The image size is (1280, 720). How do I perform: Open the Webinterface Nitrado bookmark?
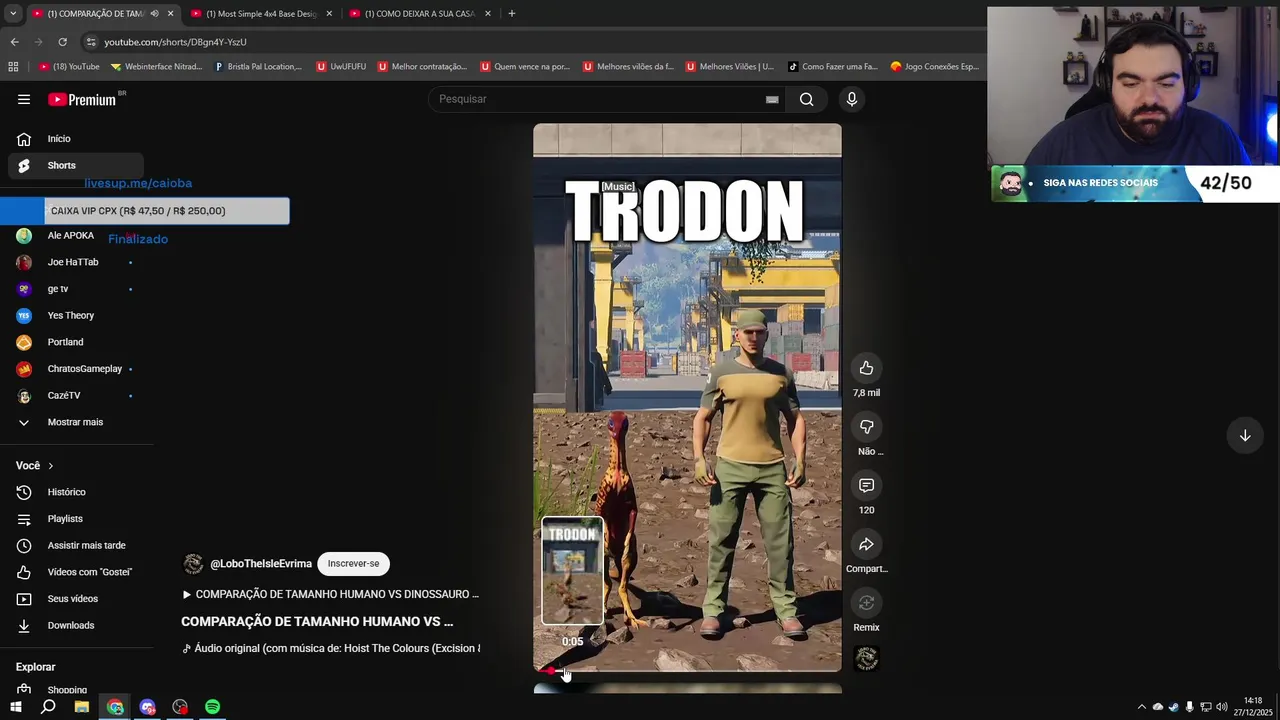157,67
